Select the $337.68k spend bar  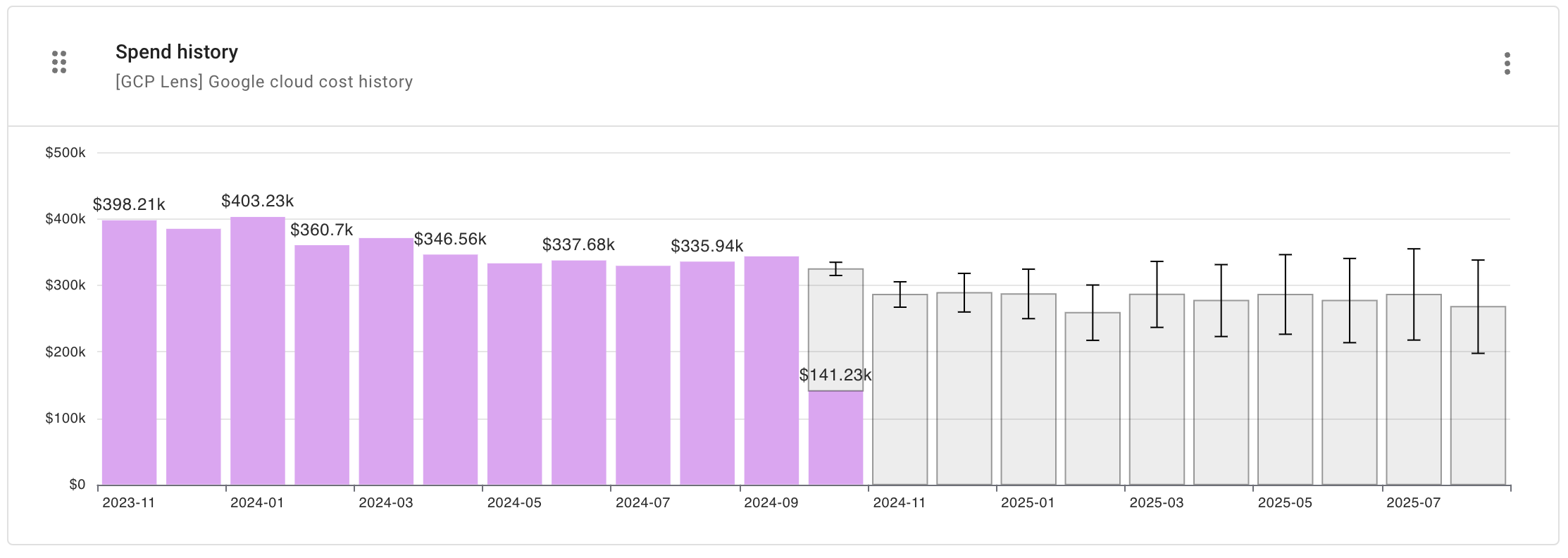point(580,366)
